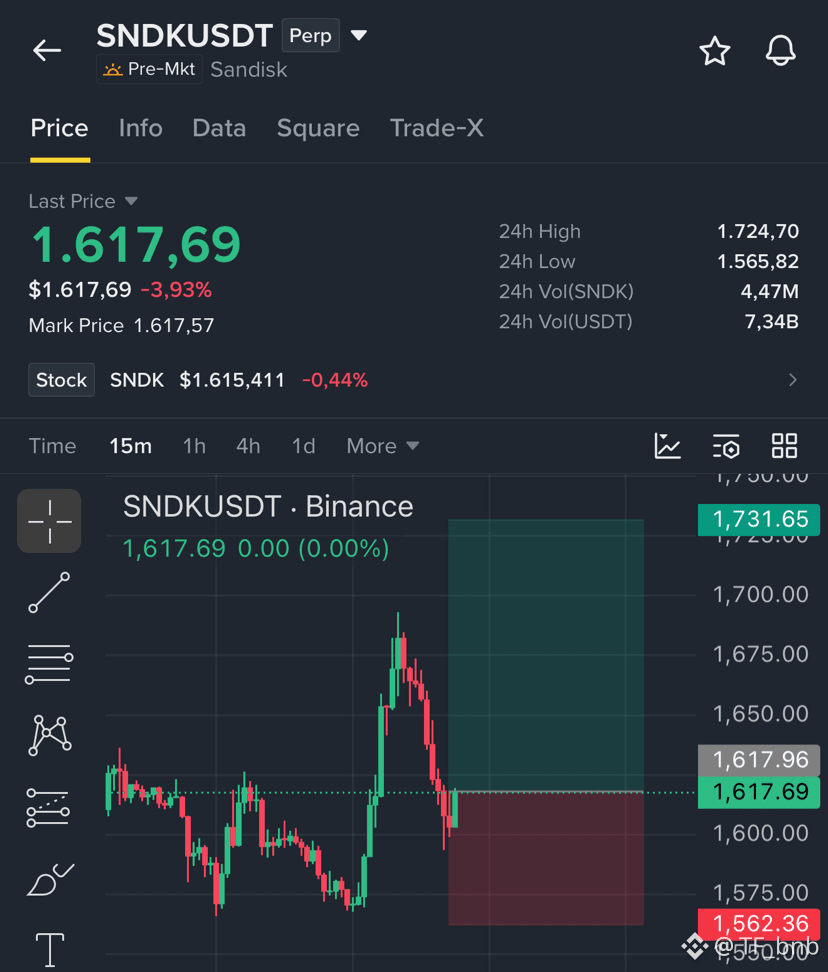Choose the 4h interval
This screenshot has width=828, height=972.
[x=248, y=446]
